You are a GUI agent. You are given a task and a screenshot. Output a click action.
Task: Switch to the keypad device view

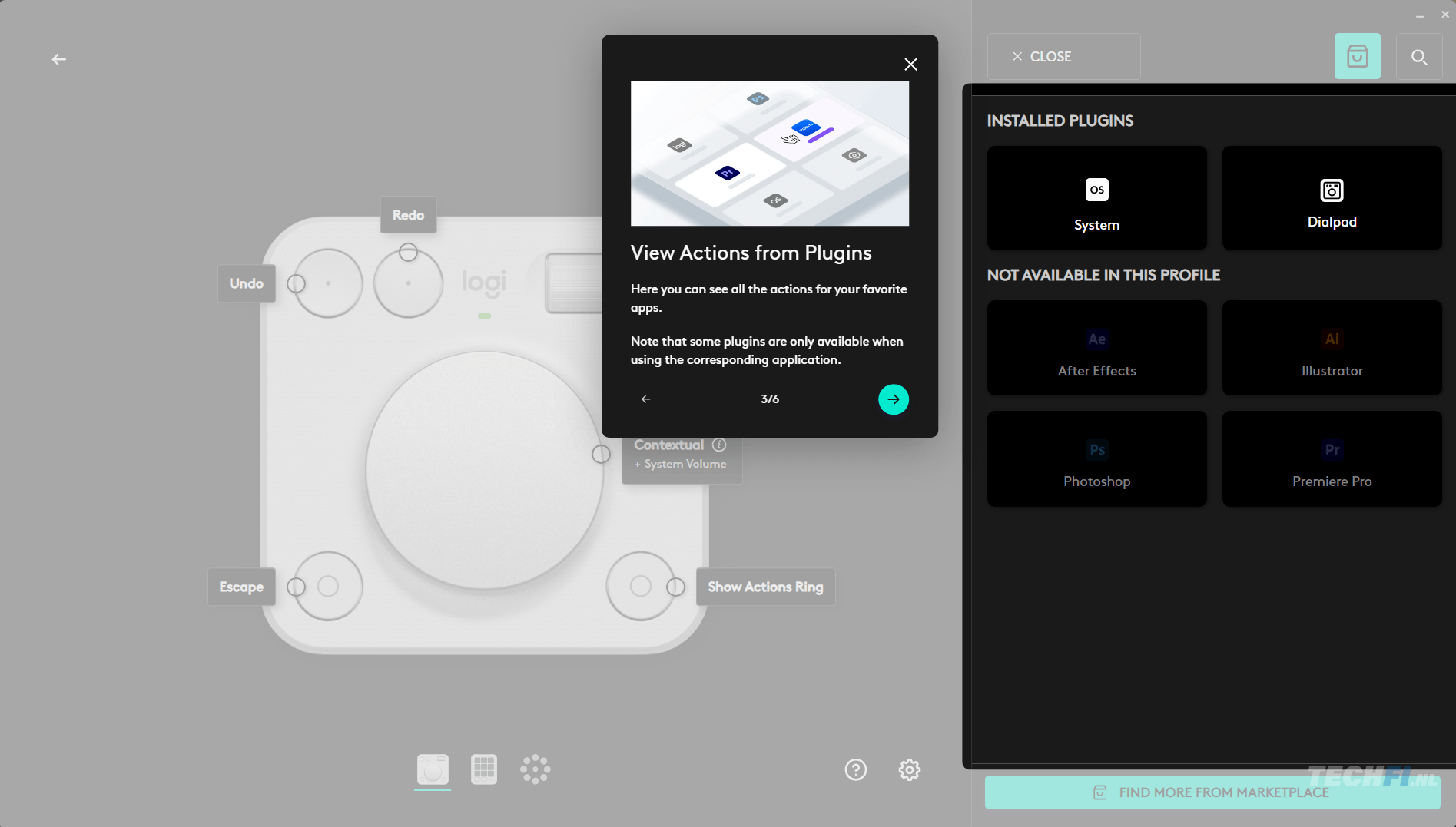click(x=483, y=769)
